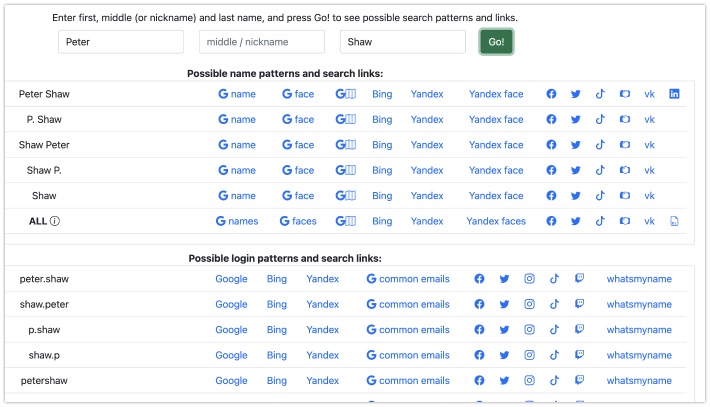
Task: Open Facebook search for shaw.p login
Action: click(x=479, y=355)
